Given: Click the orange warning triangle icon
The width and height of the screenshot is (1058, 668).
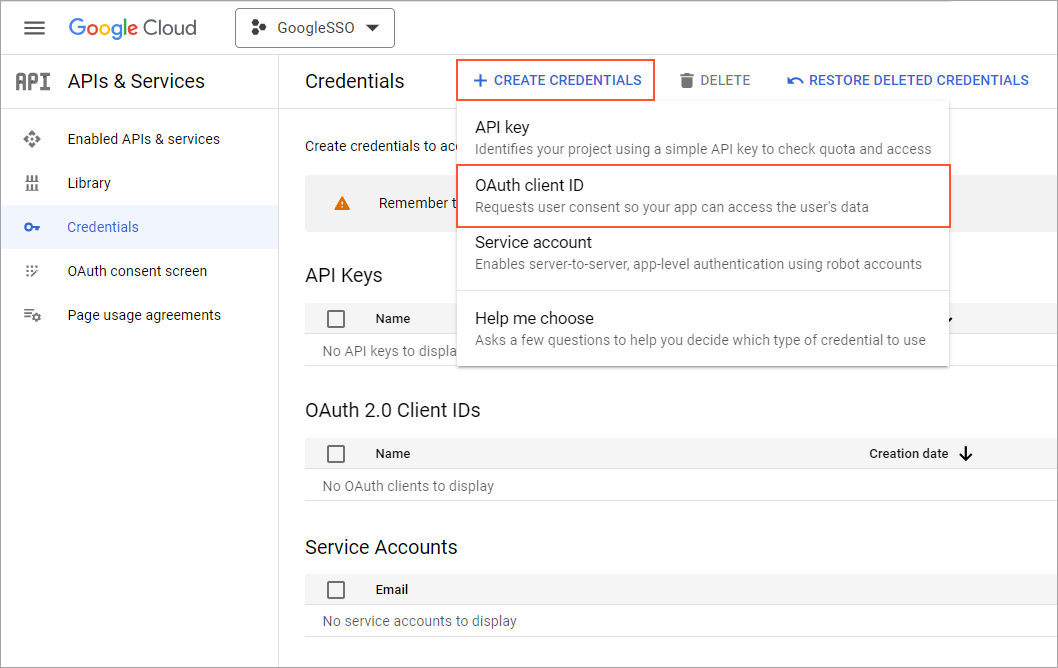Looking at the screenshot, I should coord(342,203).
